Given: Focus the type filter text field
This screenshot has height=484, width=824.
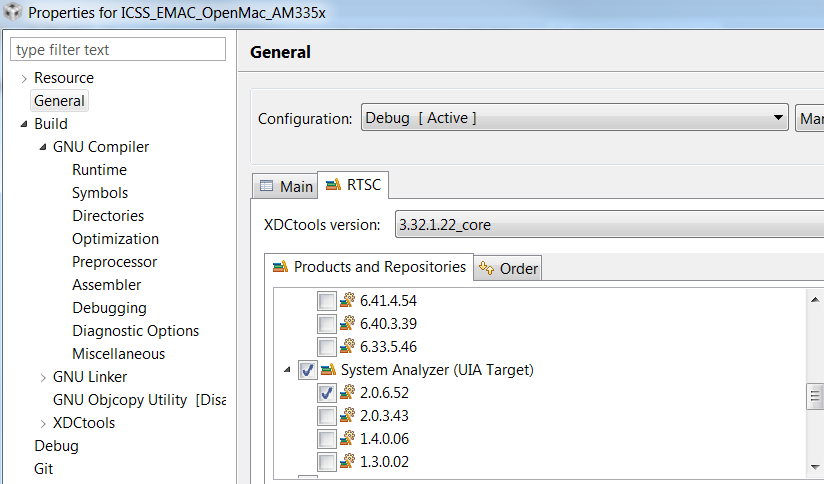Looking at the screenshot, I should (118, 50).
